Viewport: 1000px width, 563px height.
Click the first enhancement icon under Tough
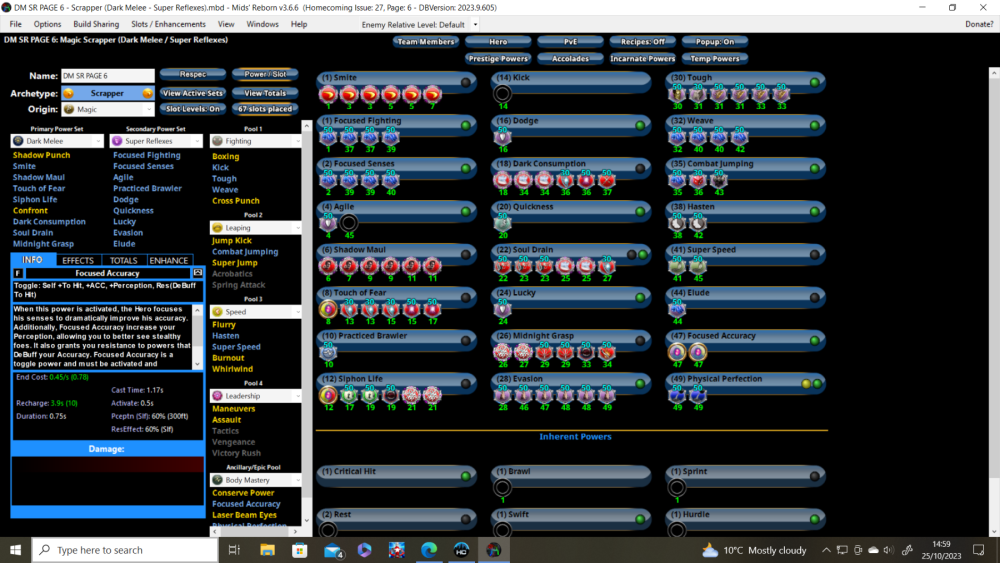click(678, 94)
